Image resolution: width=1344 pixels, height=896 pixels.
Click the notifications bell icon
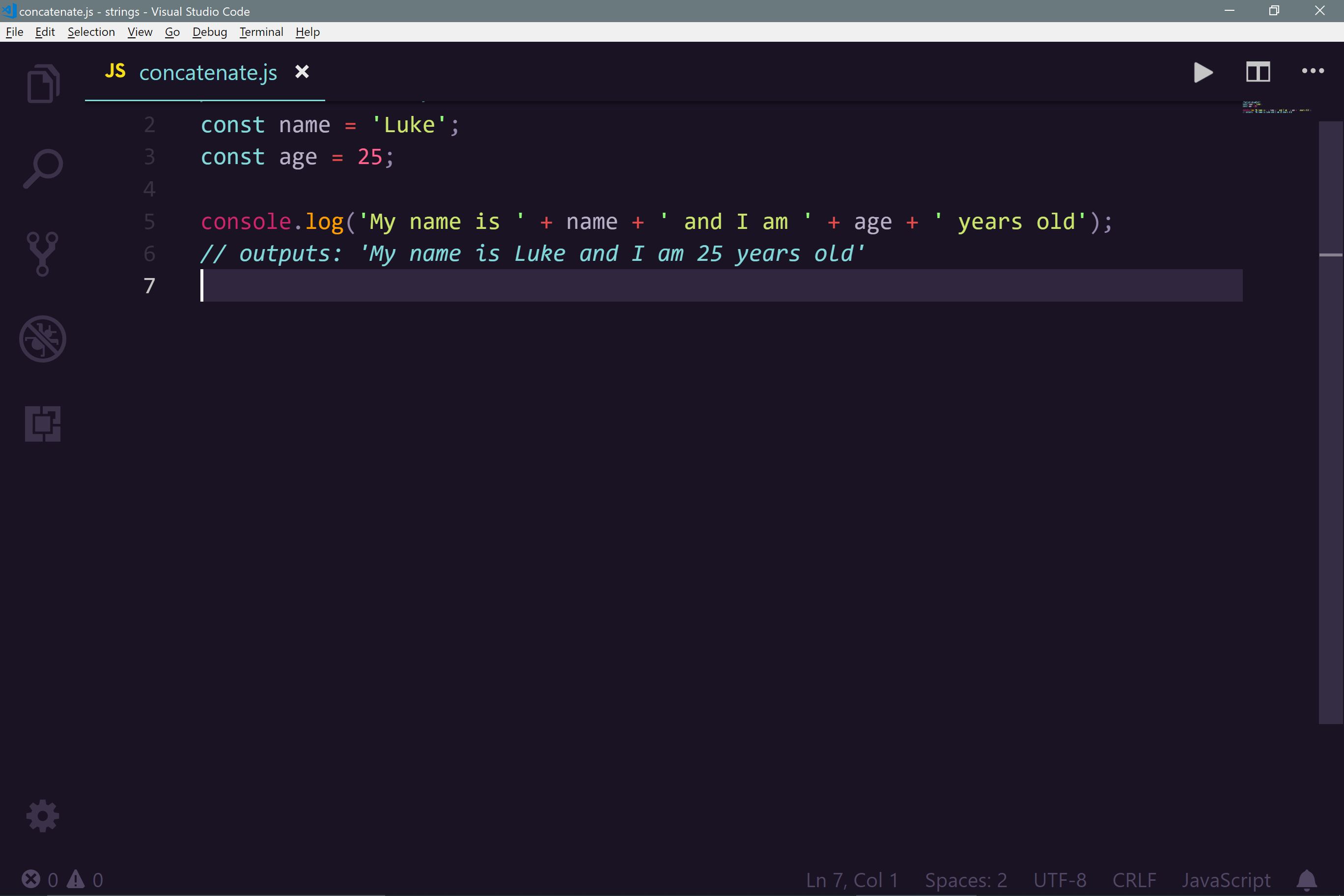[x=1306, y=880]
